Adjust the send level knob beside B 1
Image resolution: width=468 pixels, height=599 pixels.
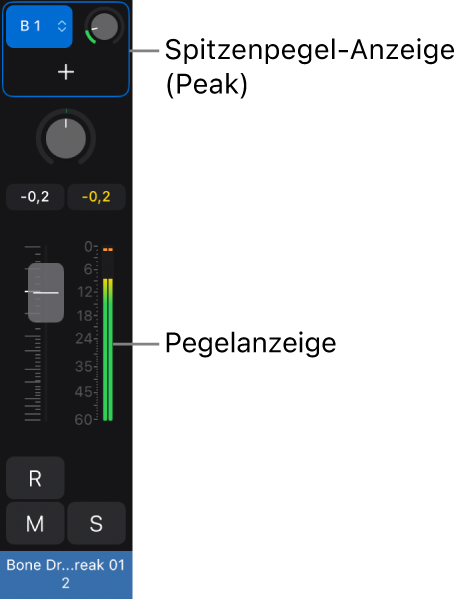tap(104, 26)
